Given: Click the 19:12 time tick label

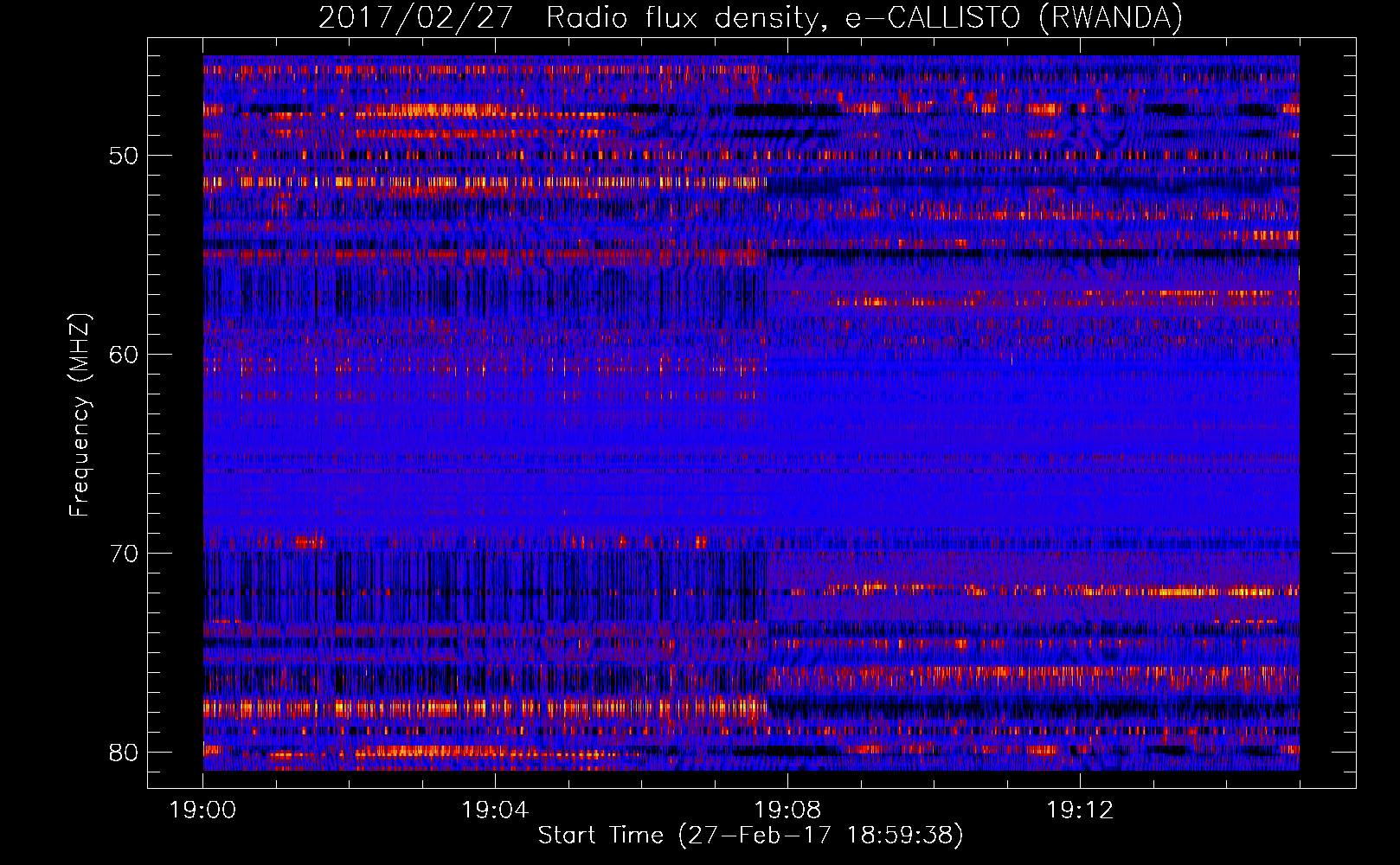Looking at the screenshot, I should (1079, 811).
